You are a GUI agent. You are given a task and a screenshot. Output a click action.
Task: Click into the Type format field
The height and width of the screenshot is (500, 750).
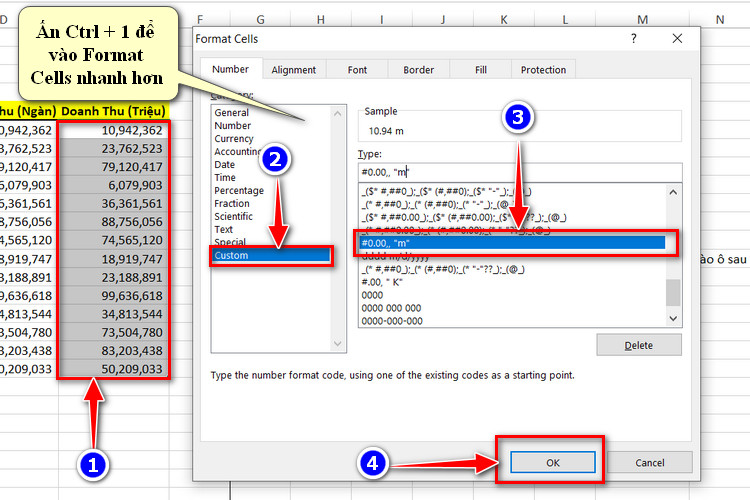pos(520,172)
